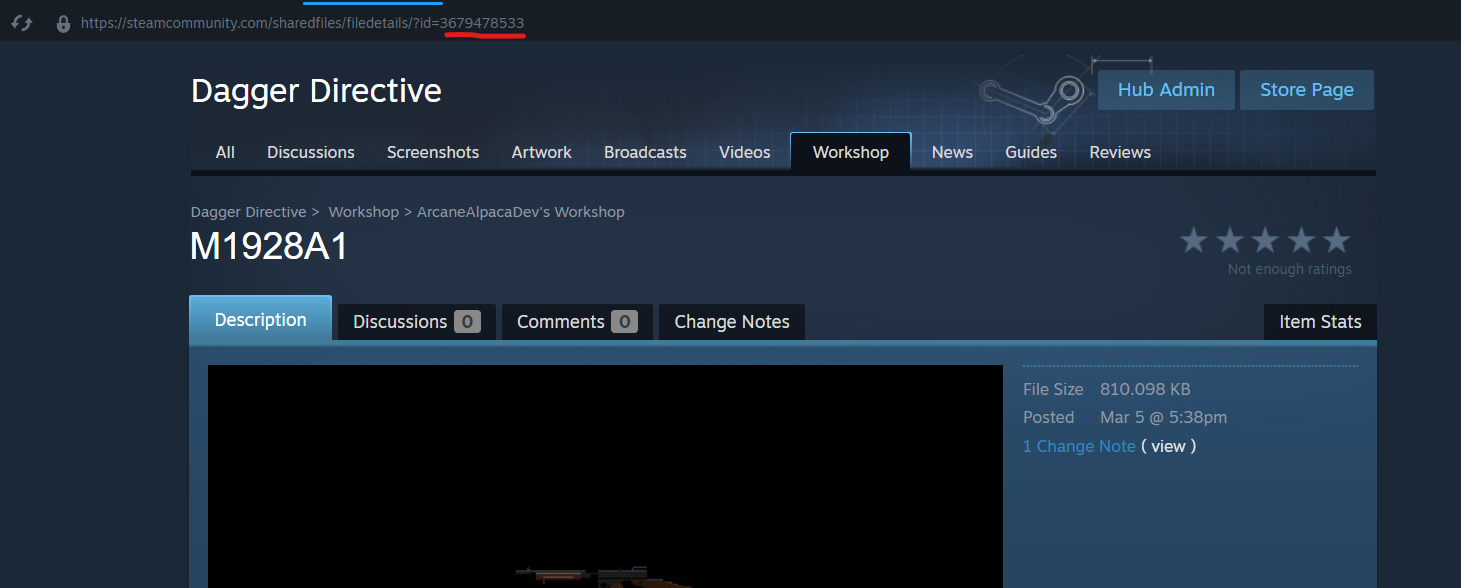Open the Store Page button
This screenshot has height=588, width=1461.
1307,90
